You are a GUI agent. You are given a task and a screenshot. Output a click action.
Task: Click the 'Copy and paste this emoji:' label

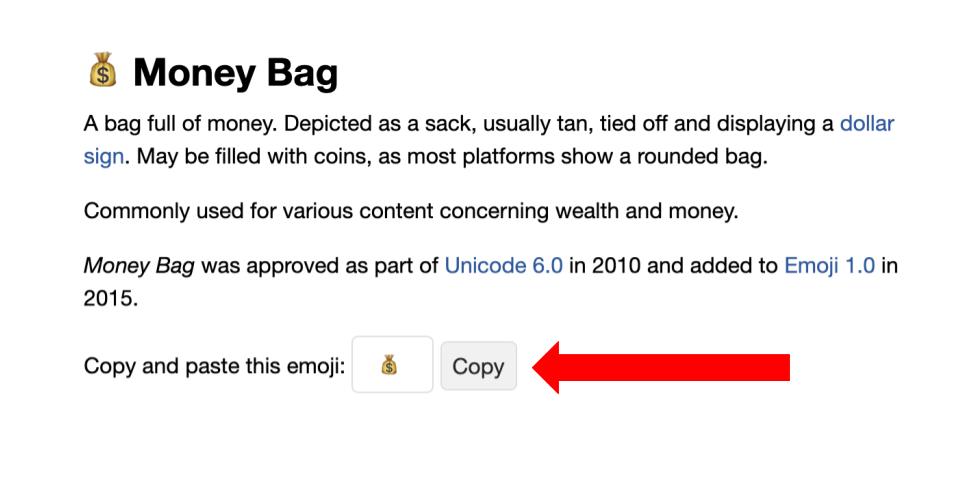pyautogui.click(x=214, y=366)
